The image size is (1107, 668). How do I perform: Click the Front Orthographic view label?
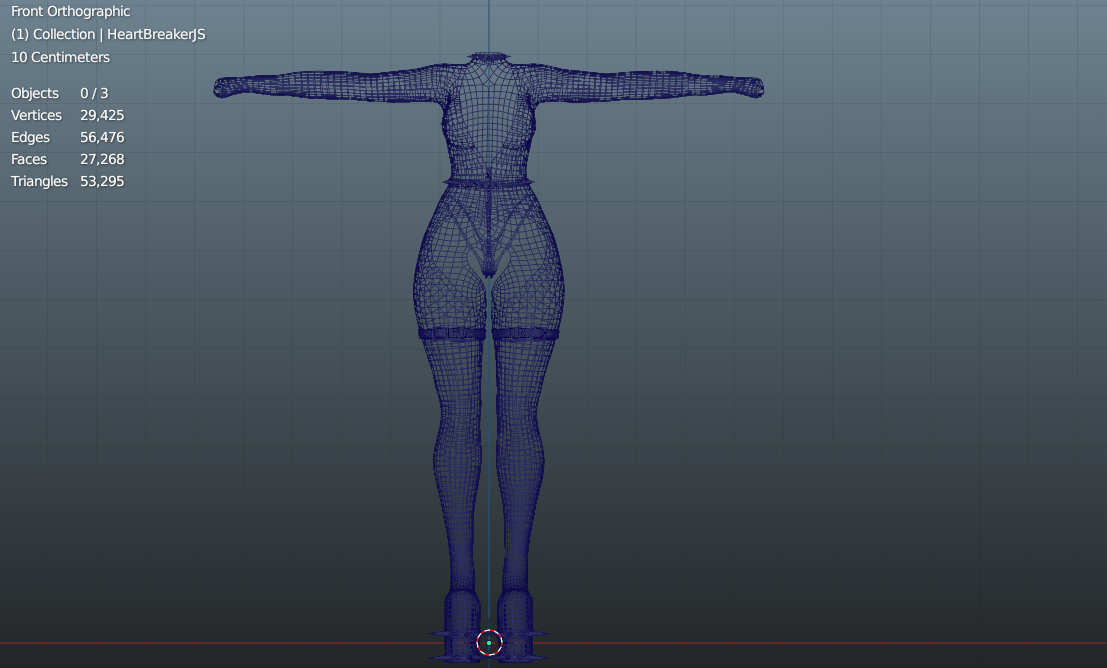pyautogui.click(x=70, y=11)
